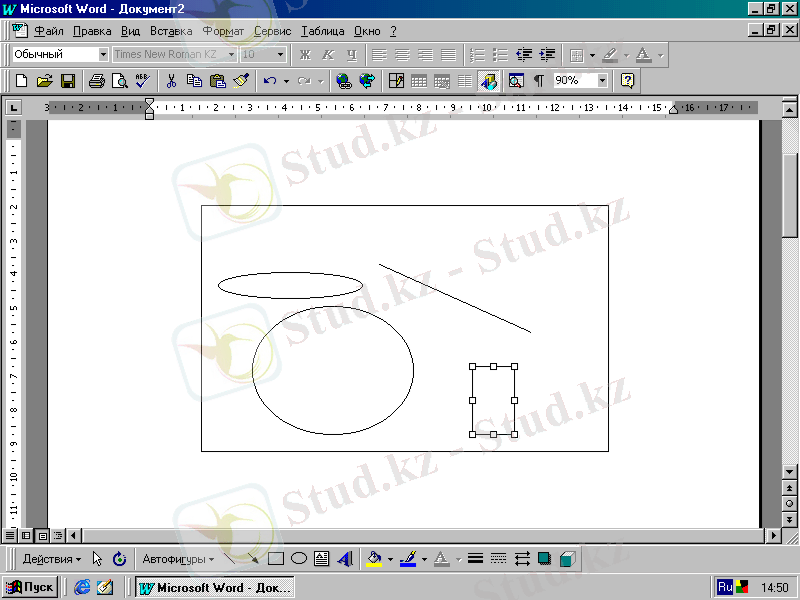The image size is (800, 600).
Task: Toggle show paragraph marks (¶)
Action: pyautogui.click(x=538, y=81)
